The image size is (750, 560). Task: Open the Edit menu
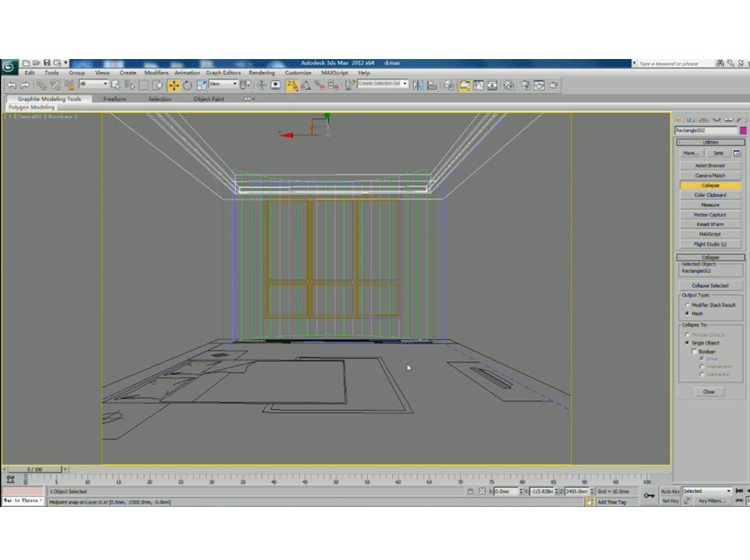tap(30, 73)
